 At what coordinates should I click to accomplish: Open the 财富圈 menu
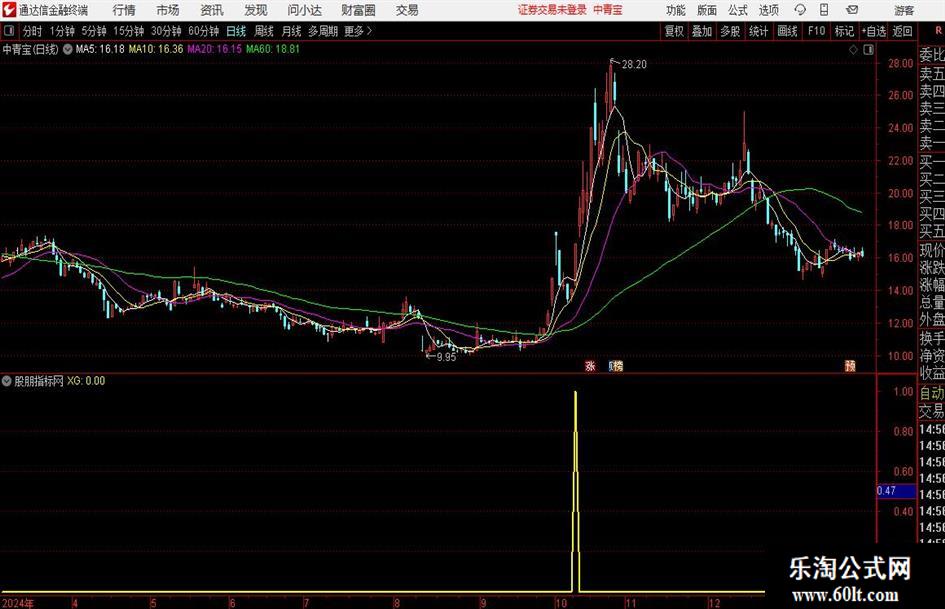point(358,10)
